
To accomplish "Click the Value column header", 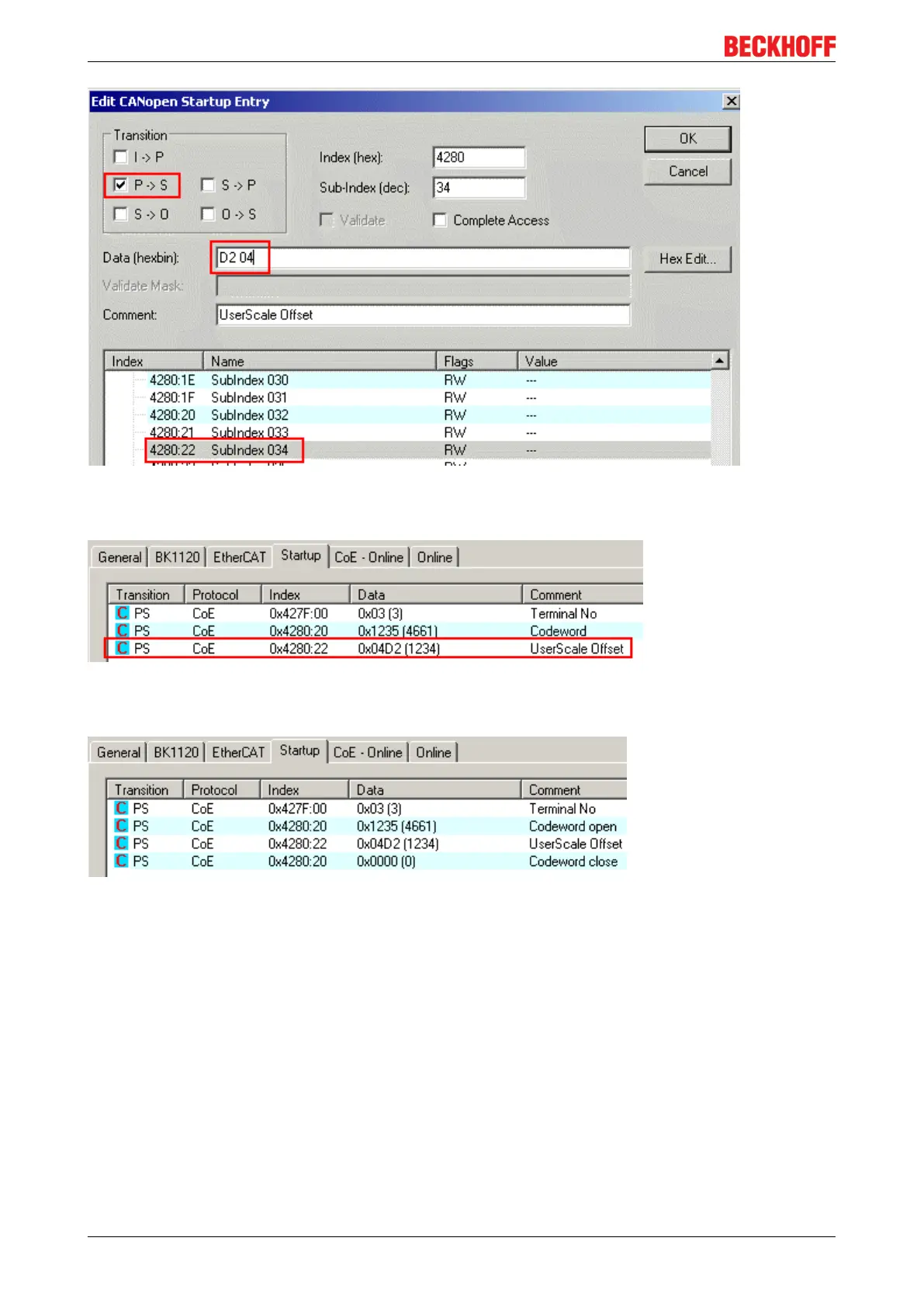I will [614, 362].
